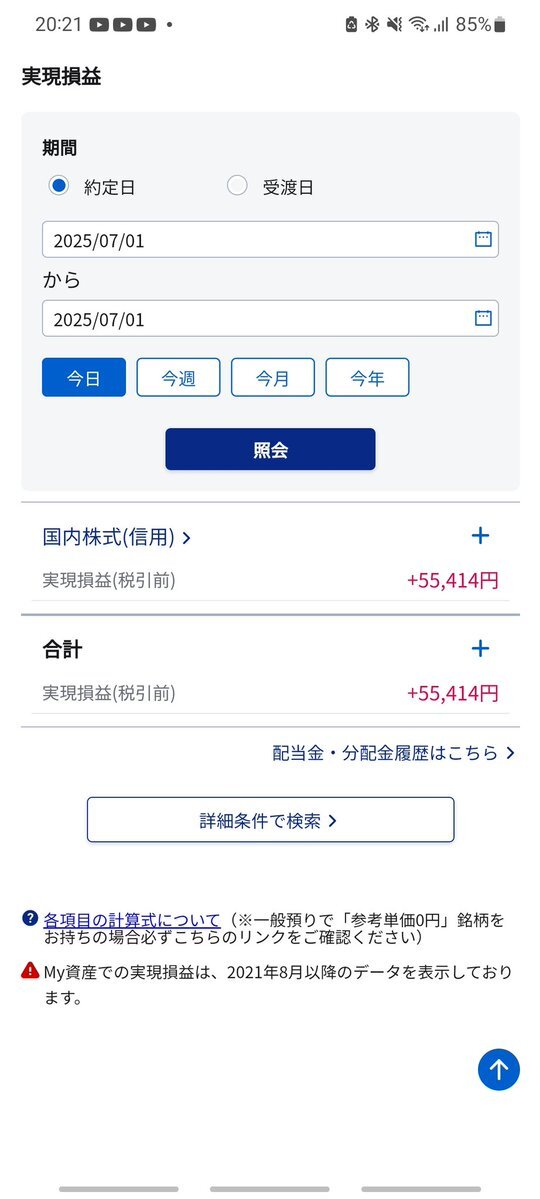Open calendar picker for start date
This screenshot has height=1199, width=540.
tap(483, 239)
